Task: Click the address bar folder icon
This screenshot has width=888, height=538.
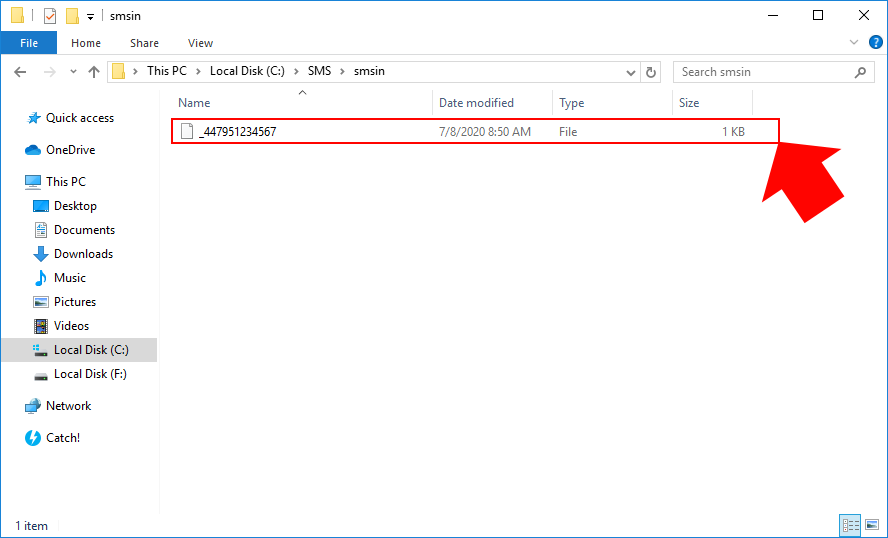Action: [x=118, y=71]
